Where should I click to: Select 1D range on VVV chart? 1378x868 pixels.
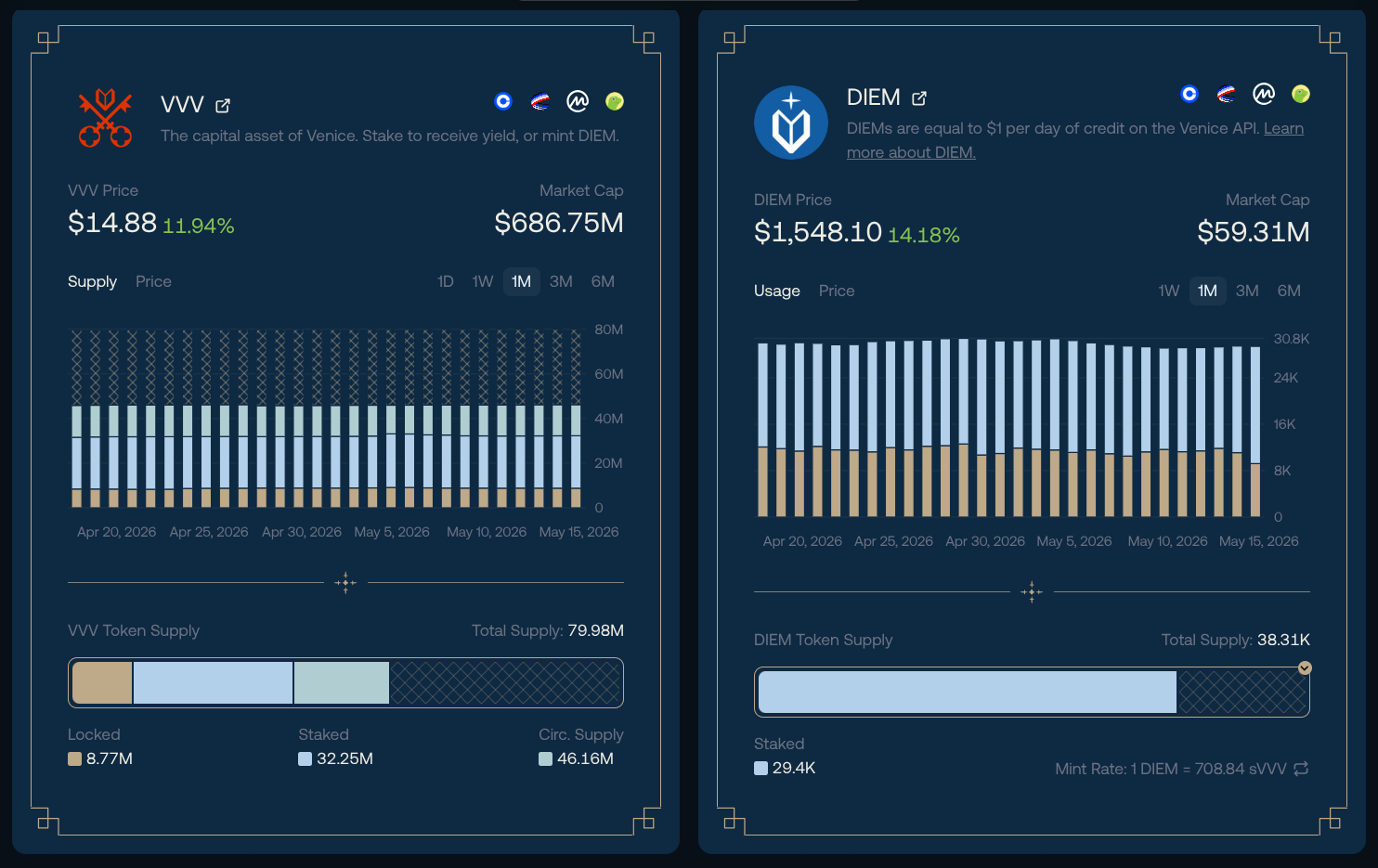pyautogui.click(x=446, y=281)
